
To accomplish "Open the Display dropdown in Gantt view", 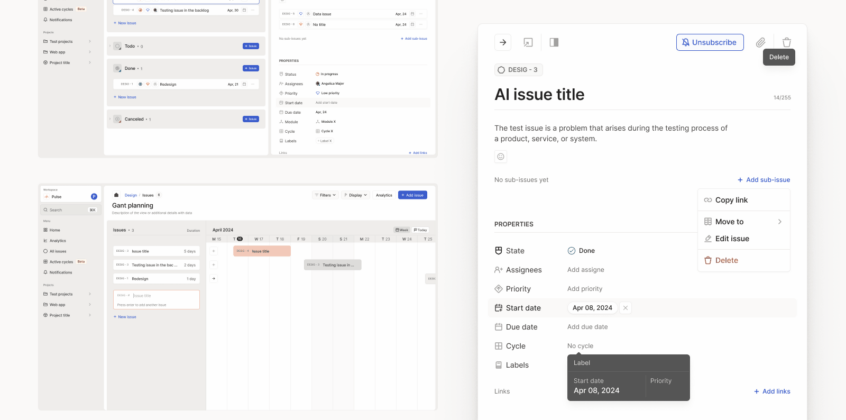I will [x=354, y=194].
